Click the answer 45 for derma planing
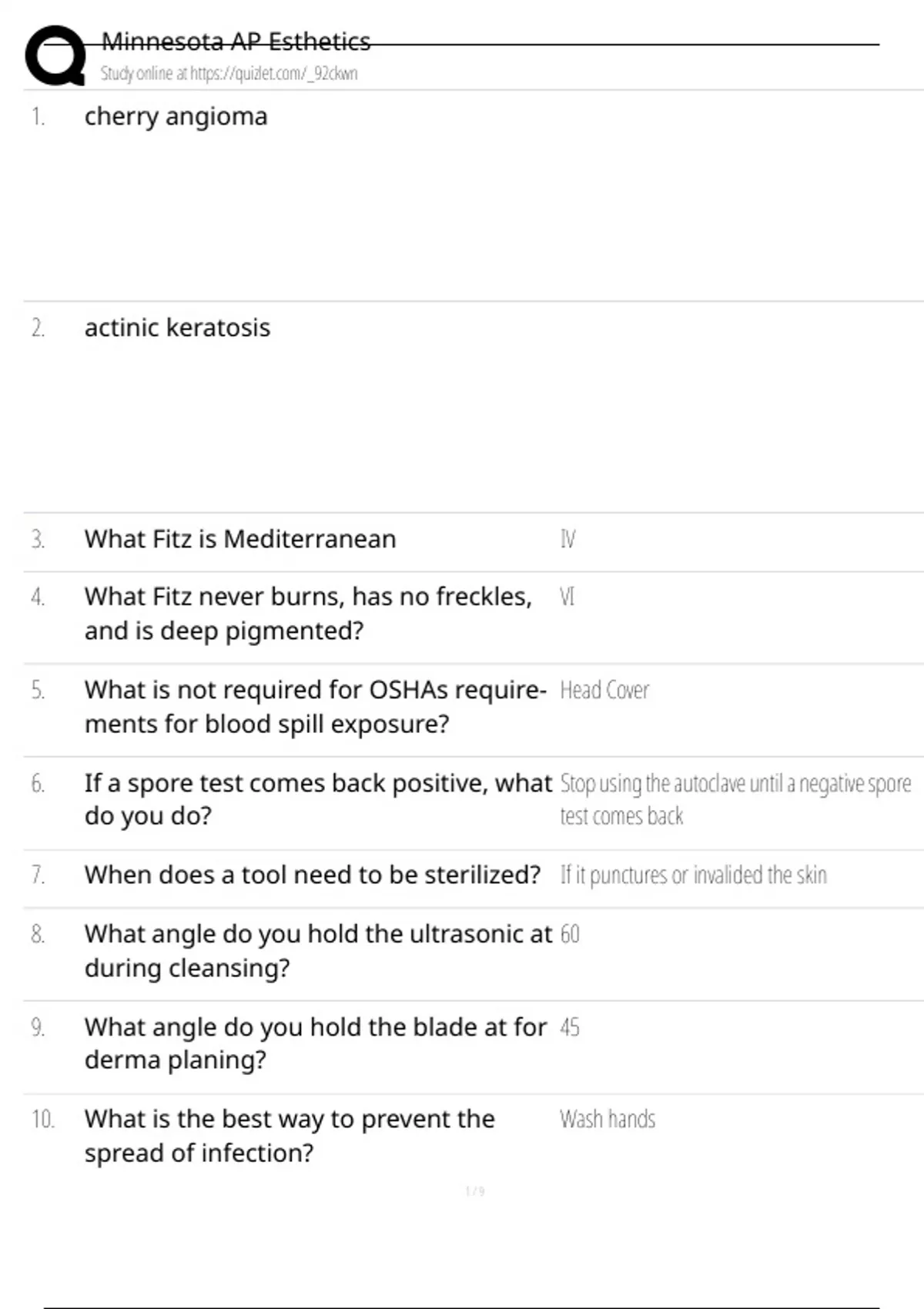 coord(570,1027)
